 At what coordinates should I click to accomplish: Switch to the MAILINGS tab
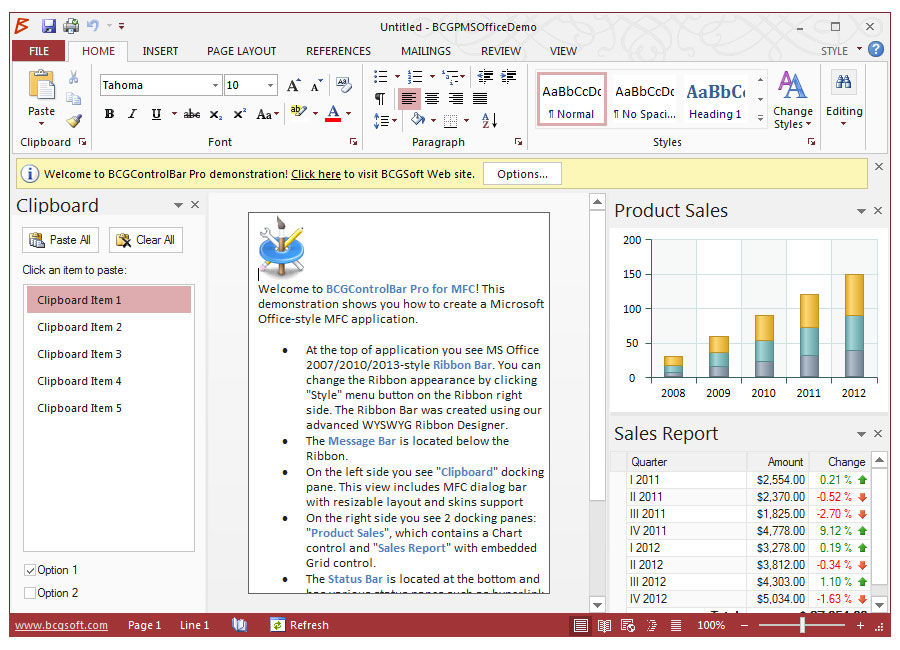click(426, 51)
